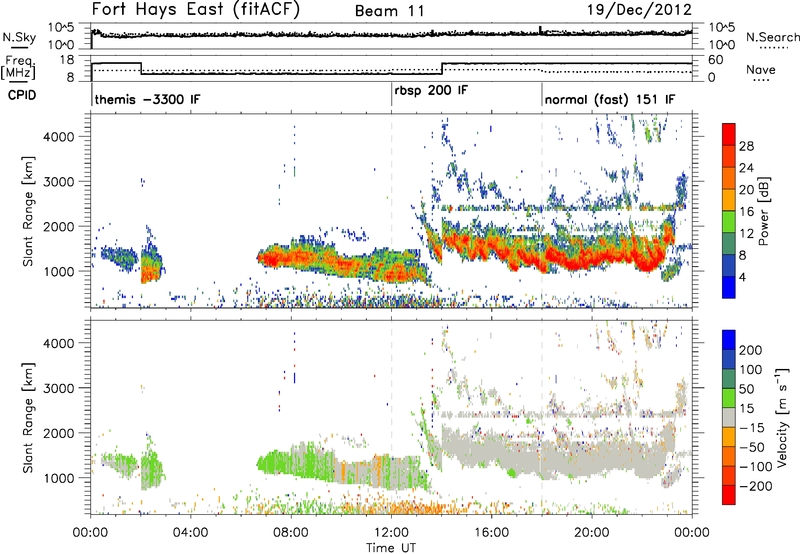
Task: Click the 'CPID' row label
Action: tap(22, 95)
